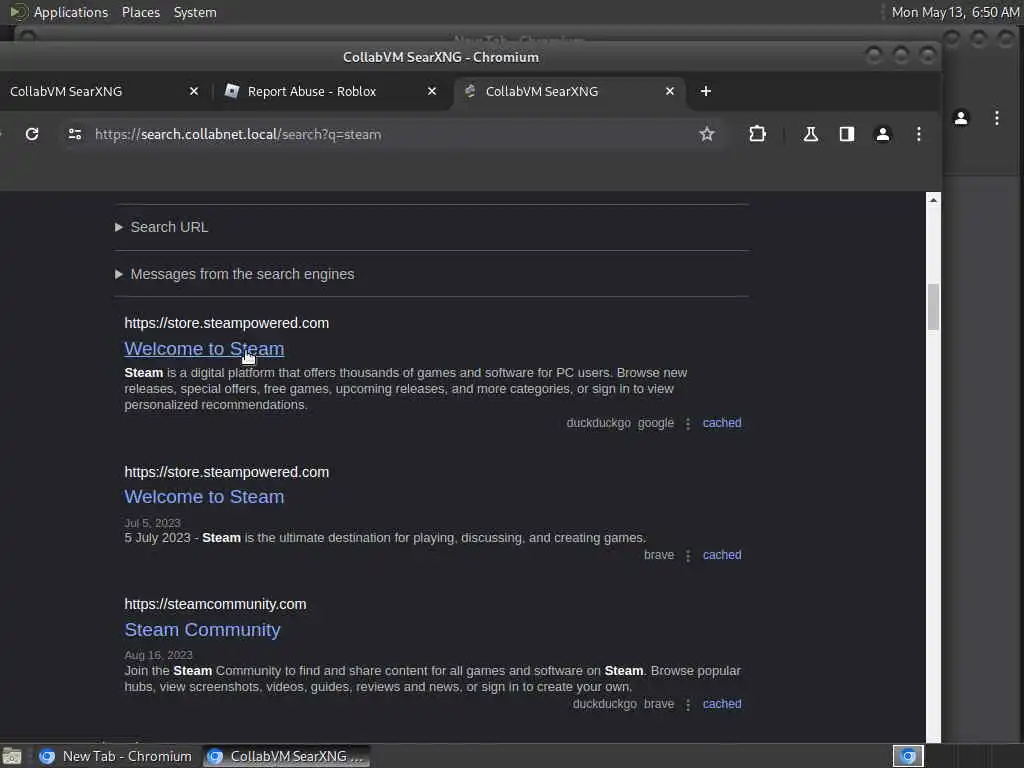The width and height of the screenshot is (1024, 768).
Task: Toggle the side panel icon
Action: point(846,134)
